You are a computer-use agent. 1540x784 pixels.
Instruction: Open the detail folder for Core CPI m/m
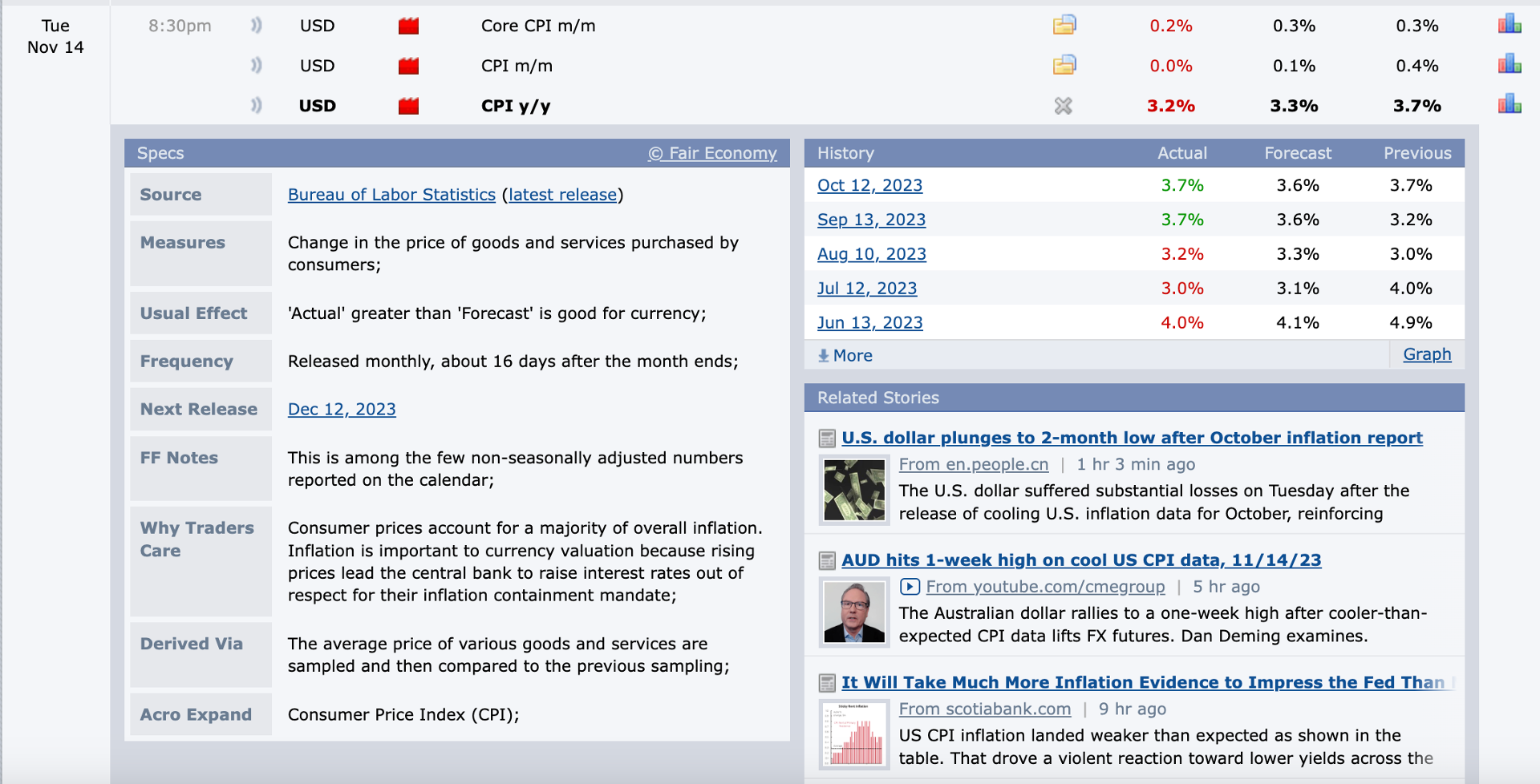[1064, 25]
